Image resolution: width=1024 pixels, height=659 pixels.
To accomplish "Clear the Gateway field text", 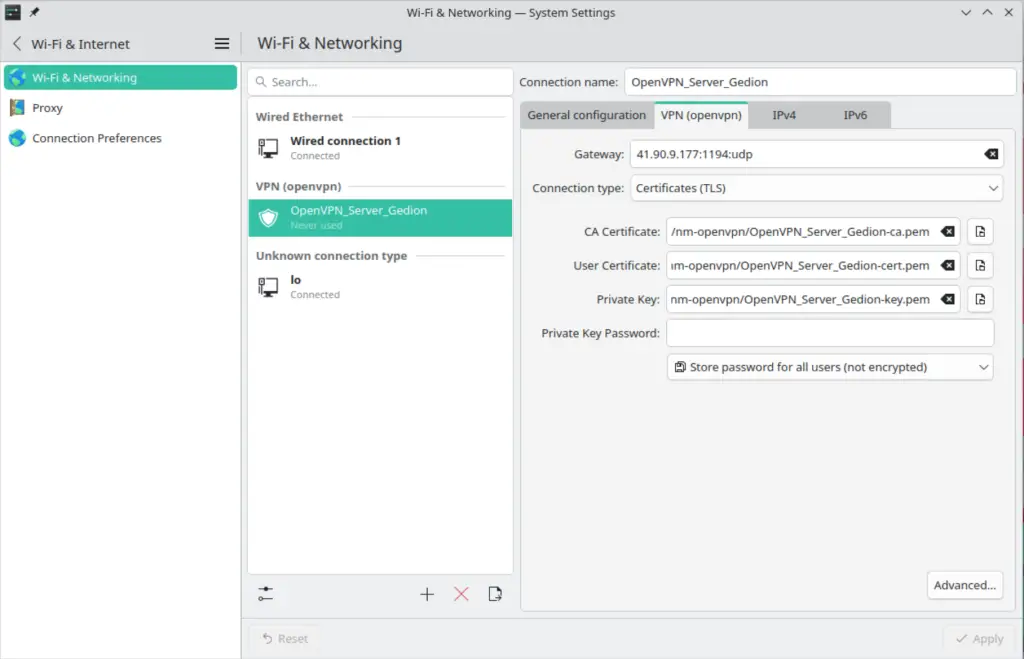I will pos(989,154).
